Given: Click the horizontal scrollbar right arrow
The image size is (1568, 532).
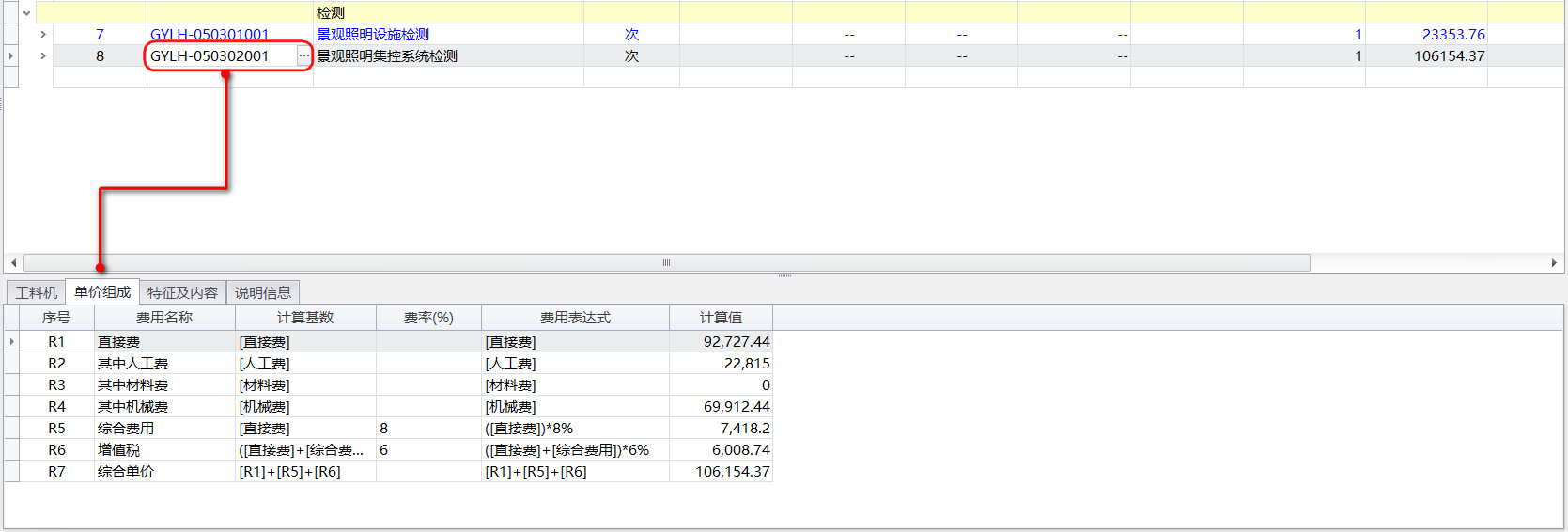Looking at the screenshot, I should [x=1554, y=263].
